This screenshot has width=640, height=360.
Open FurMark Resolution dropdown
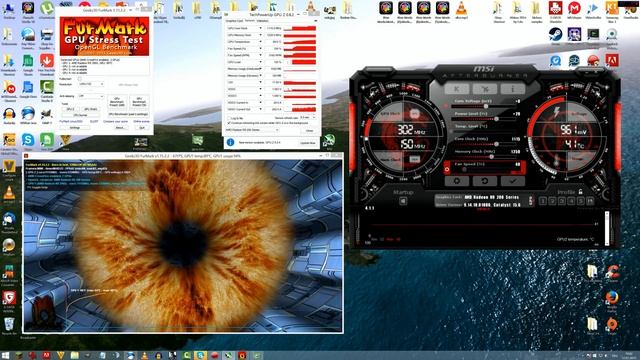tap(91, 84)
